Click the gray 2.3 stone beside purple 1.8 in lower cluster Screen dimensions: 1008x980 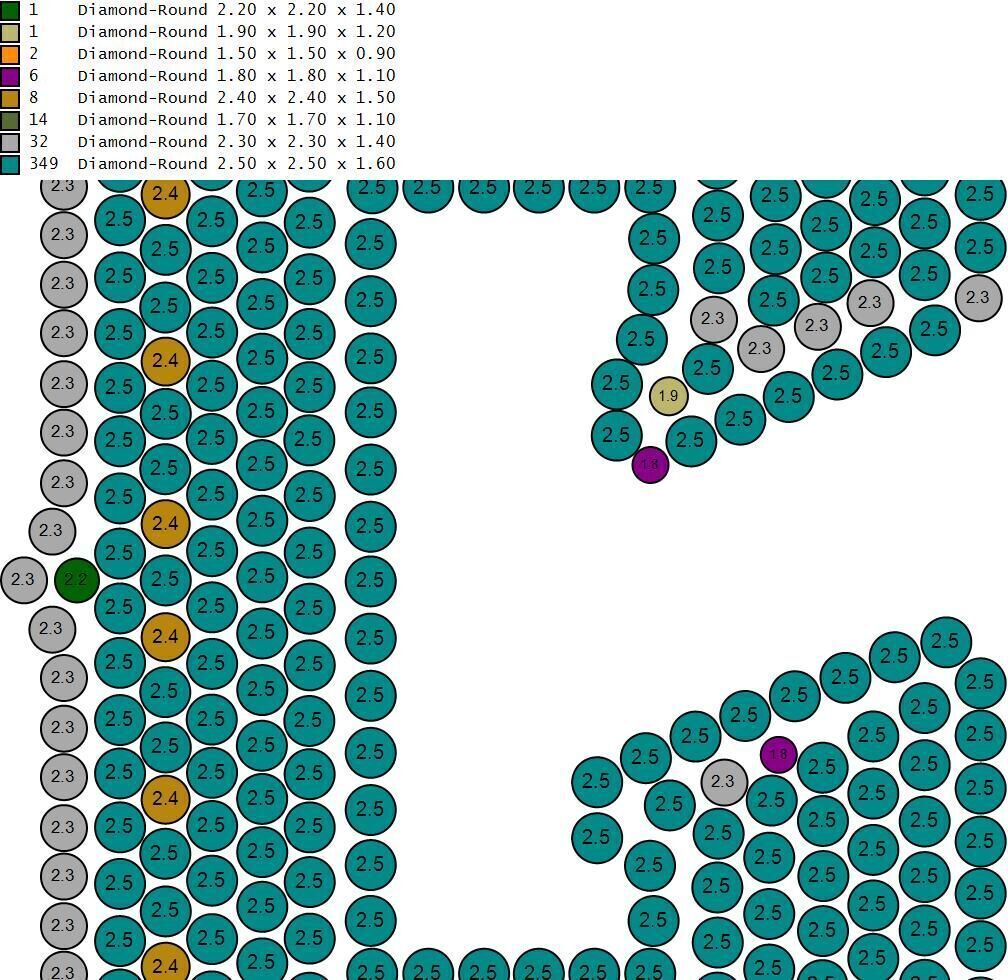point(724,782)
